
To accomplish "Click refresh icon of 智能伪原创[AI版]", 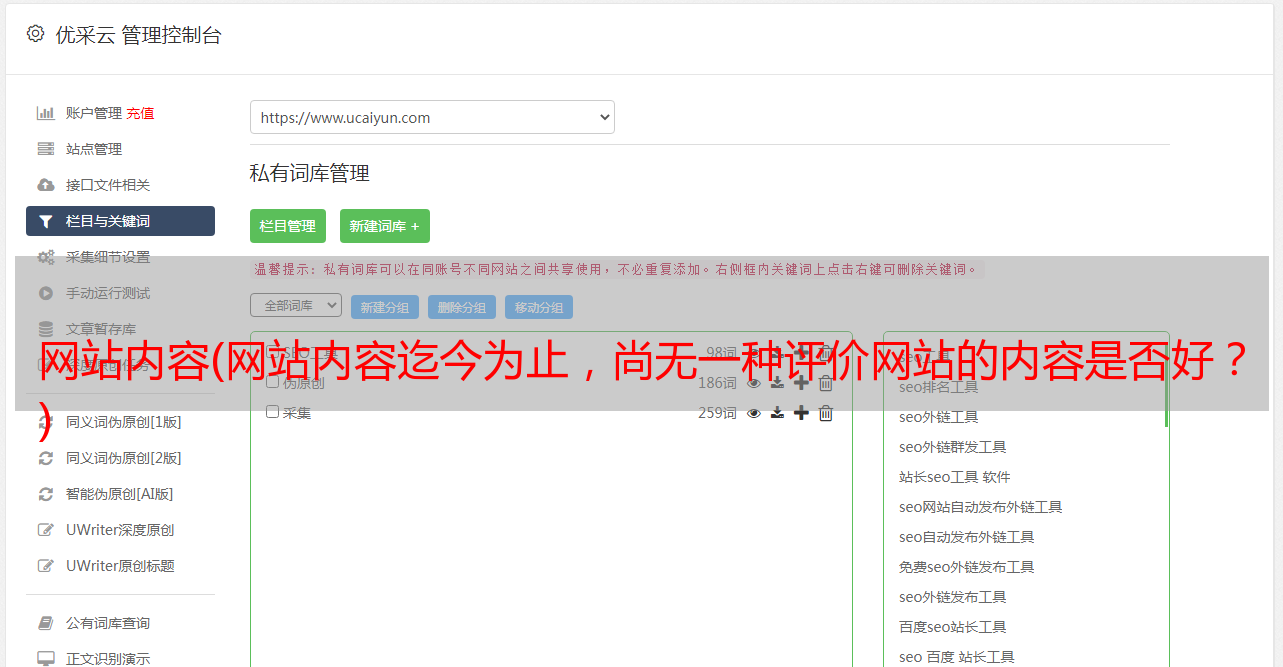I will pyautogui.click(x=46, y=494).
